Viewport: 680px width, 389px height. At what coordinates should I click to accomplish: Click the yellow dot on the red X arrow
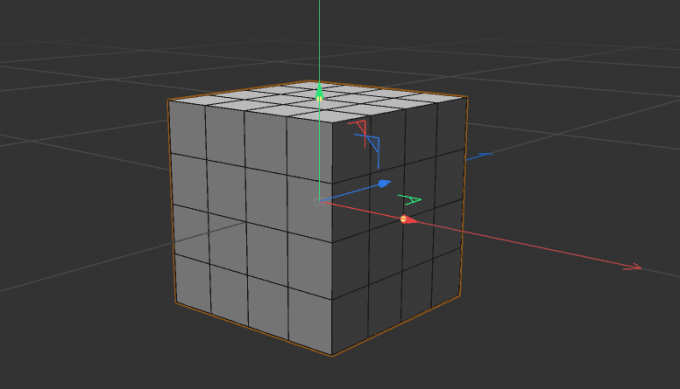(403, 219)
